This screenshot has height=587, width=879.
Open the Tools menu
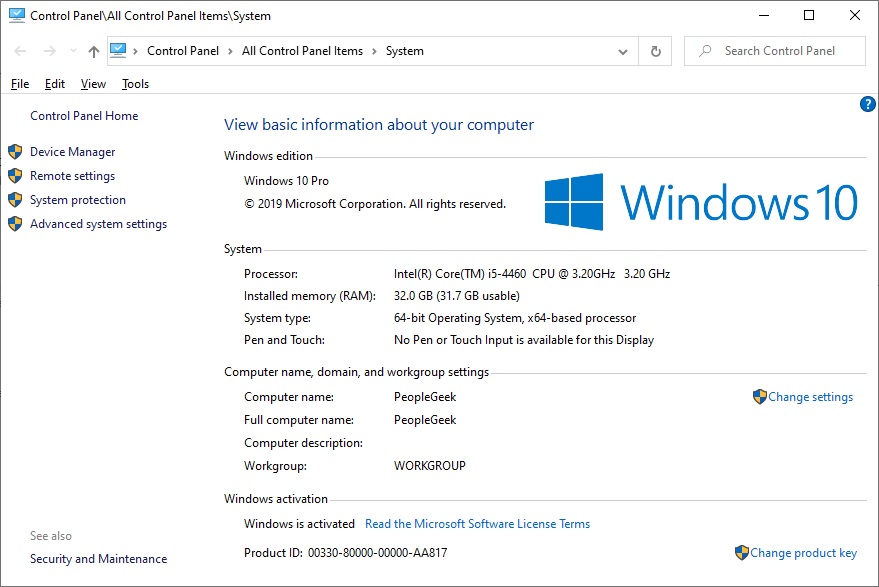135,84
